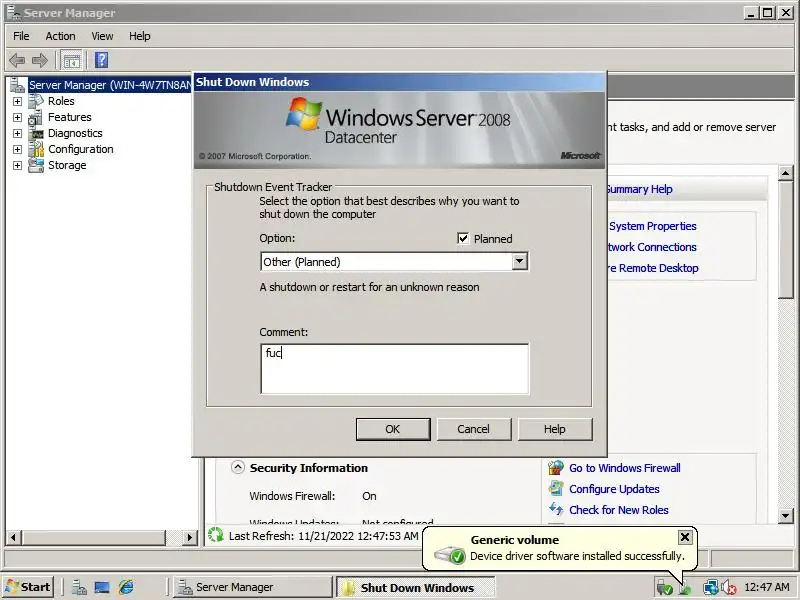Click Cancel in Shut Down Windows dialog

point(473,429)
